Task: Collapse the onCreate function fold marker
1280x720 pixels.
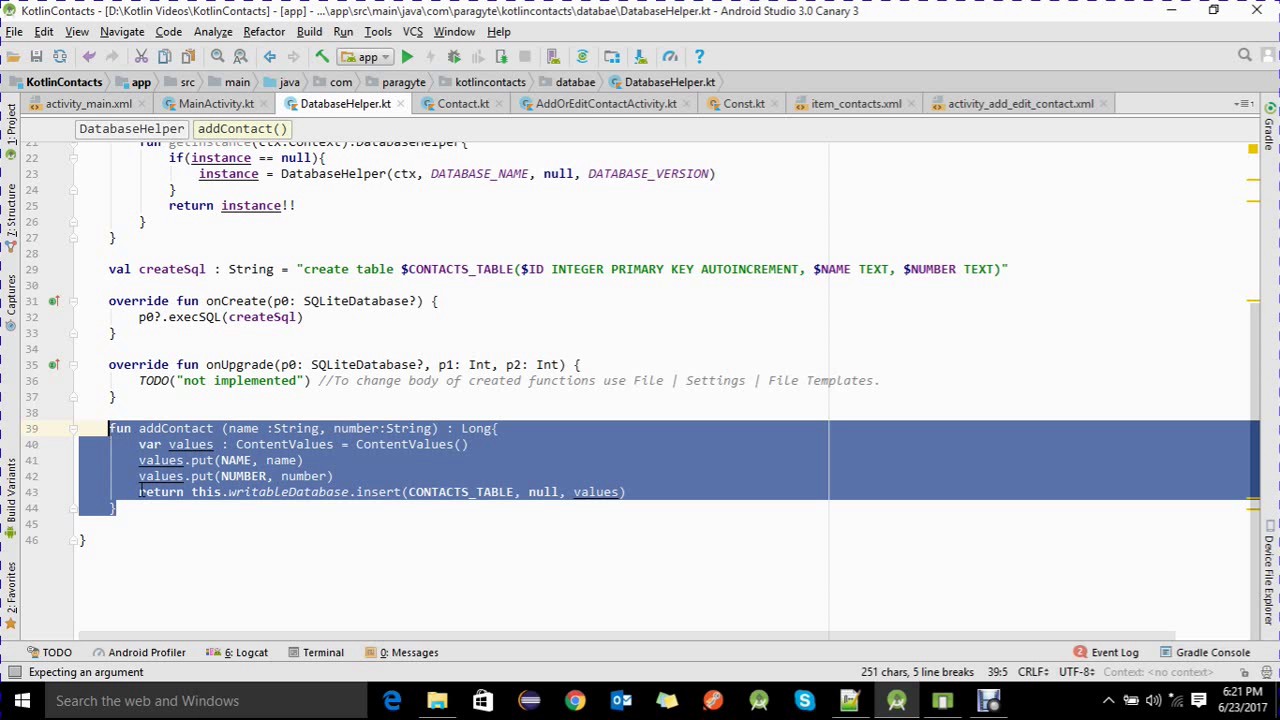Action: pyautogui.click(x=73, y=301)
